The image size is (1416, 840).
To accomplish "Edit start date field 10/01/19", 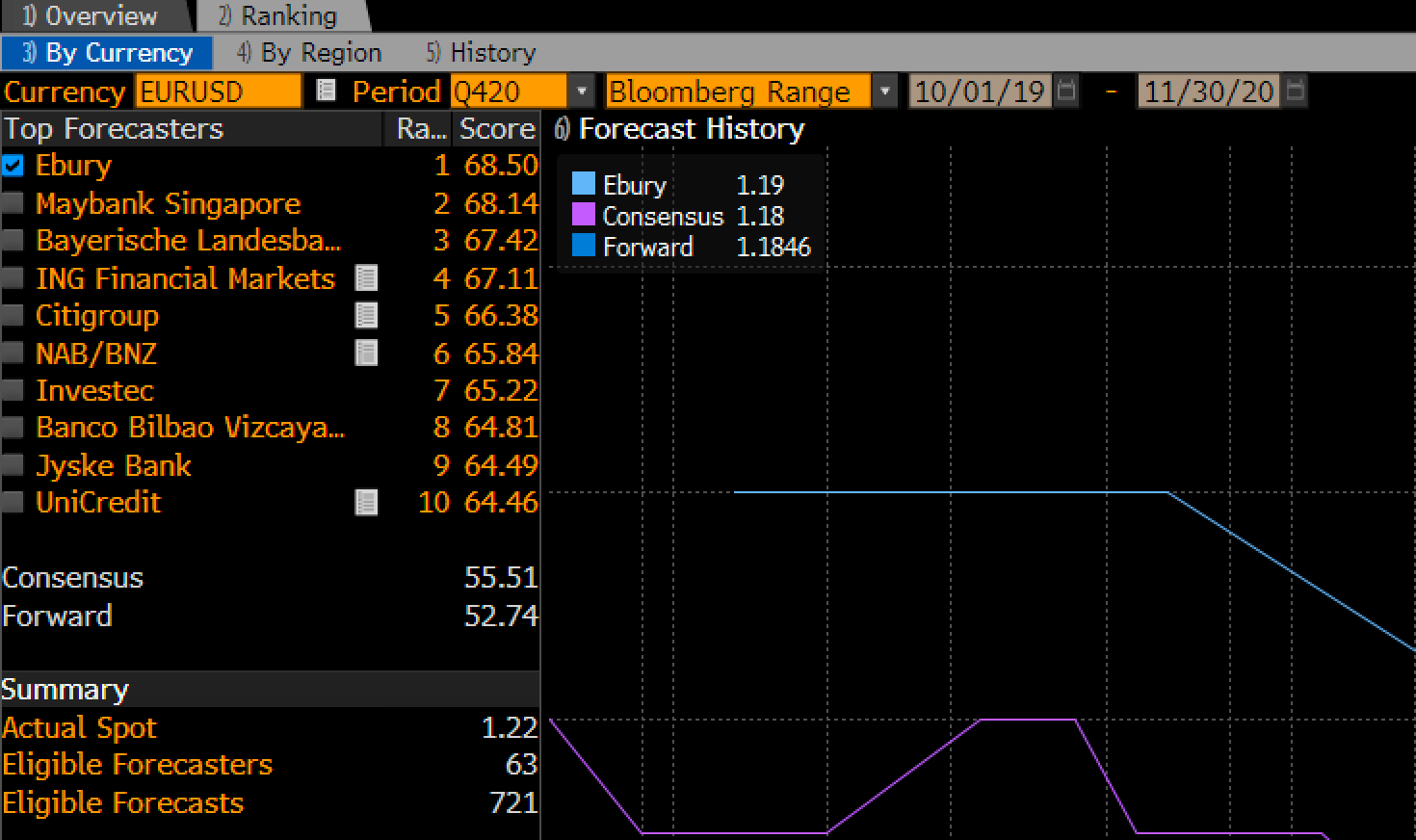I will pyautogui.click(x=981, y=92).
